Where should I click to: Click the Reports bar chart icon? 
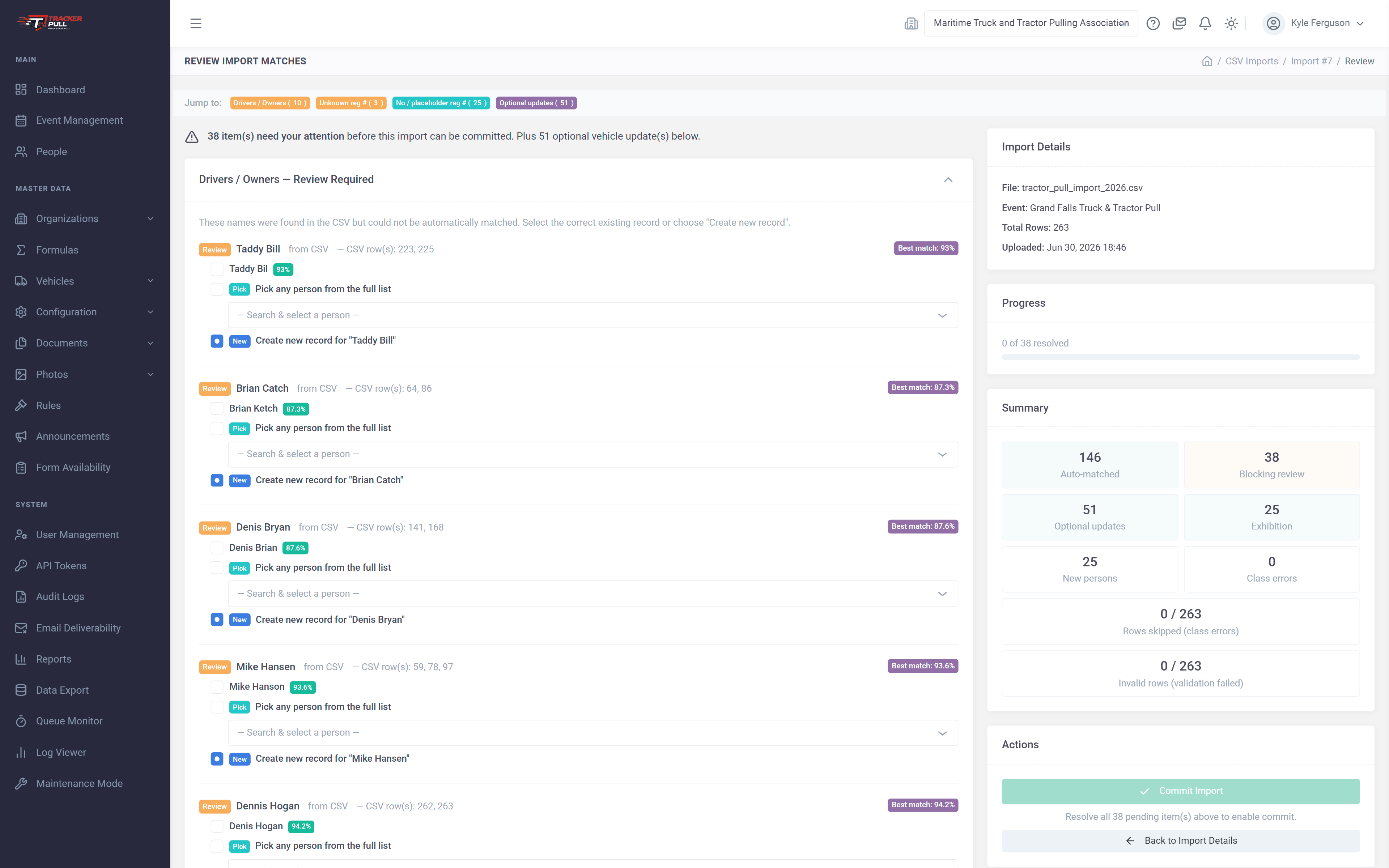coord(21,659)
